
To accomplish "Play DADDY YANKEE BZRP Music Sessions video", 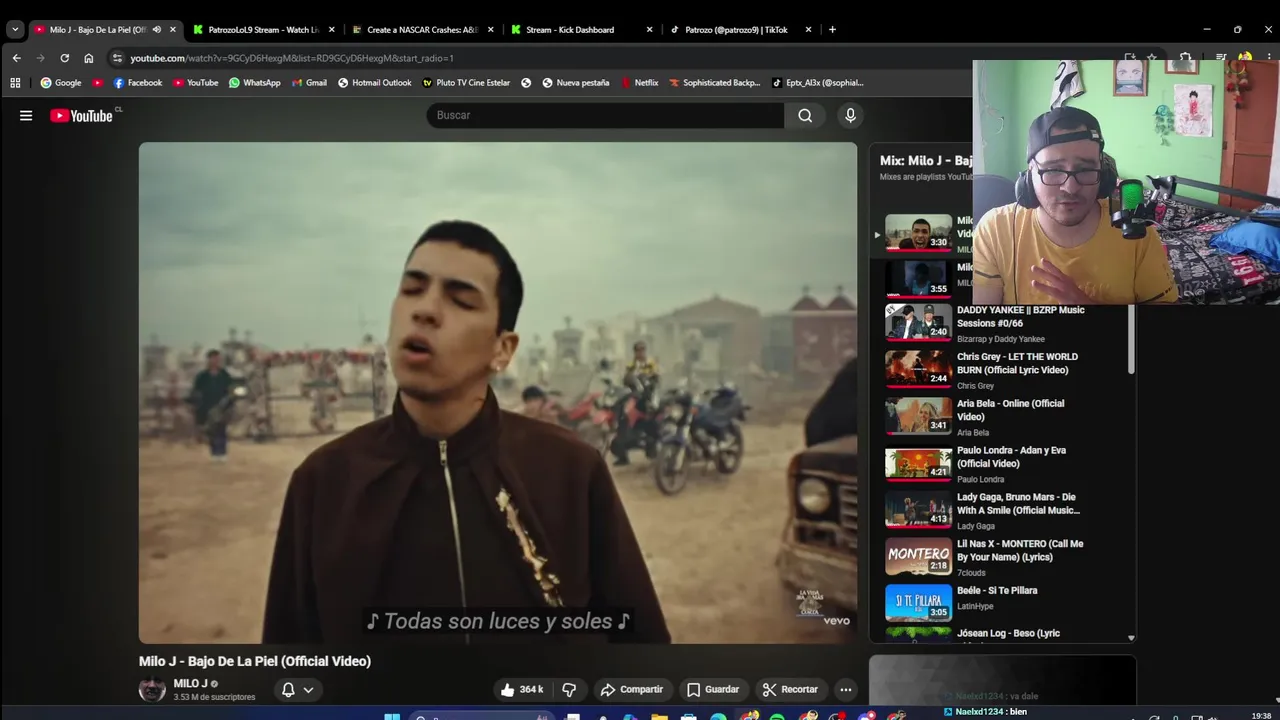I will click(x=918, y=322).
